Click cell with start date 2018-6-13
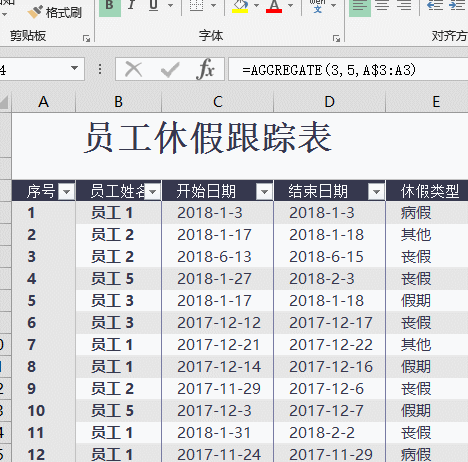 click(x=217, y=257)
